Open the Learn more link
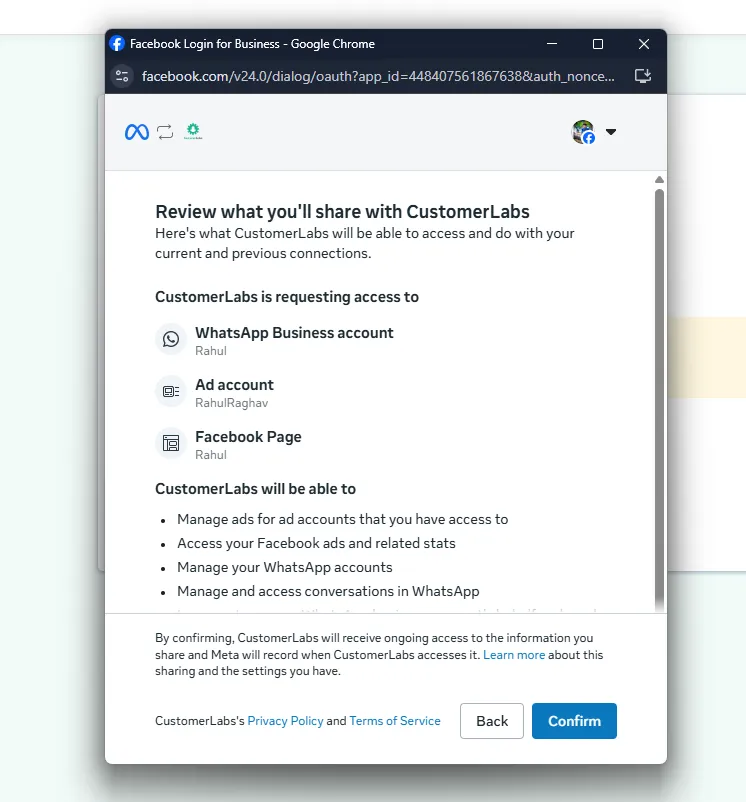This screenshot has width=746, height=802. [514, 655]
